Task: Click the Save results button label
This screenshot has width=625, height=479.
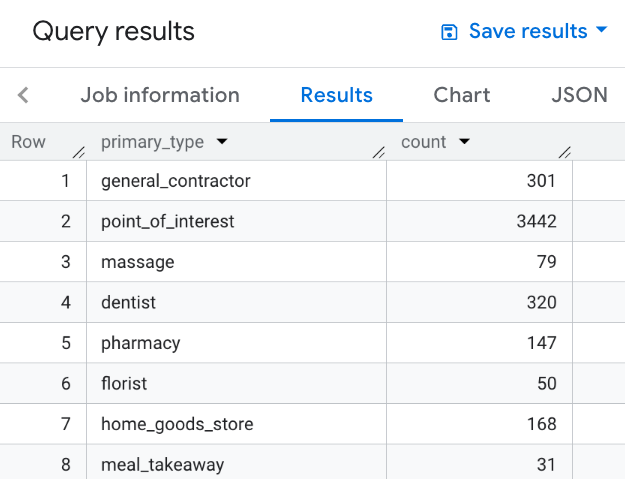Action: [x=527, y=32]
